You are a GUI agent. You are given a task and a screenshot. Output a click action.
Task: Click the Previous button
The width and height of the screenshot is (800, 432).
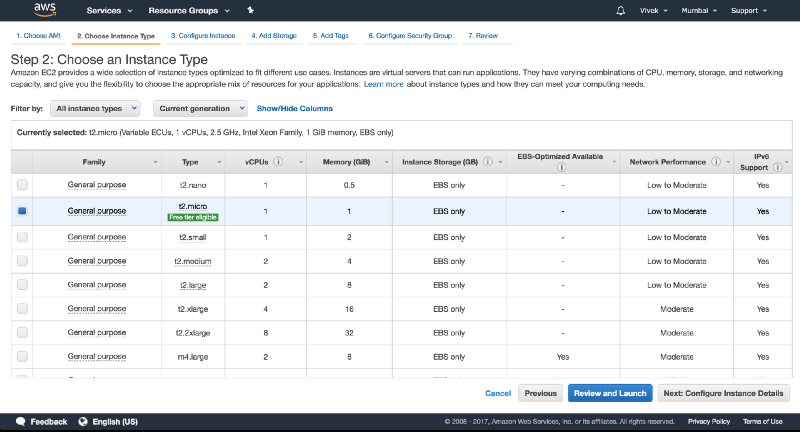pos(540,393)
